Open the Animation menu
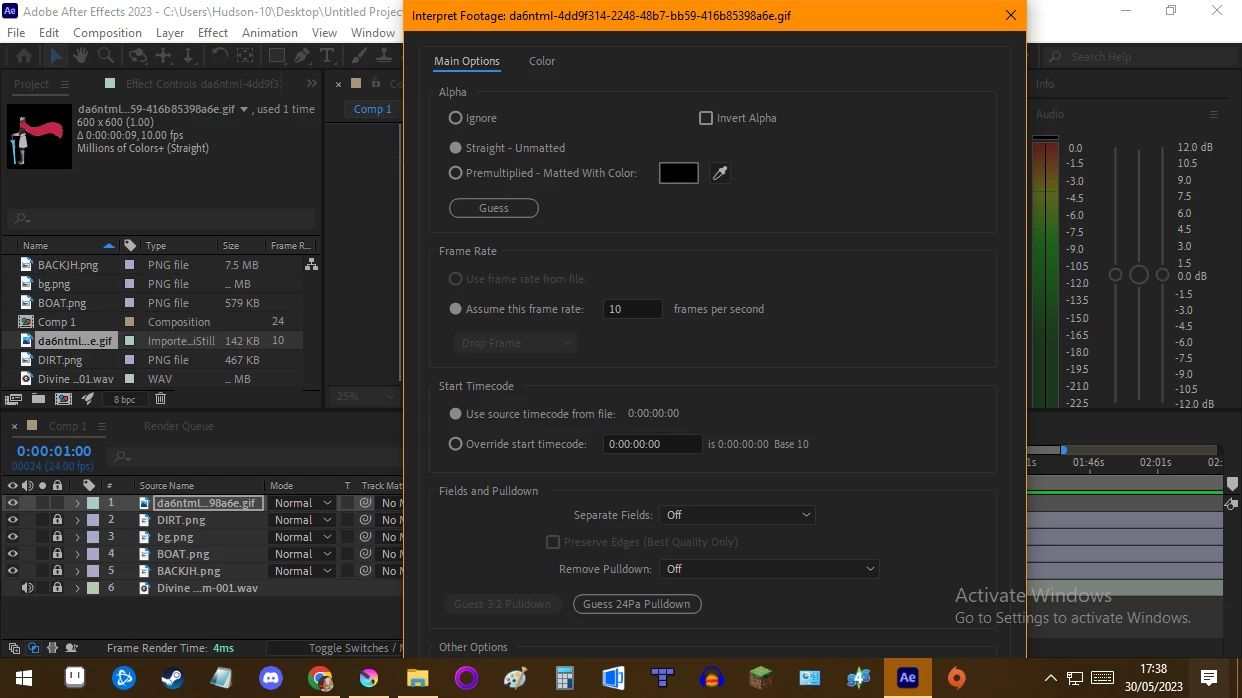Viewport: 1242px width, 698px height. click(270, 32)
